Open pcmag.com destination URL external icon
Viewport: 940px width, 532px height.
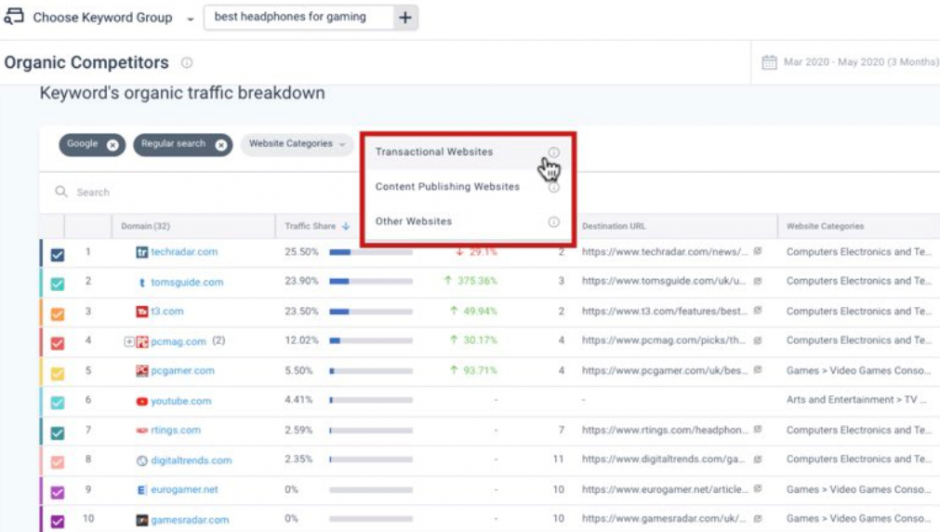(x=758, y=340)
